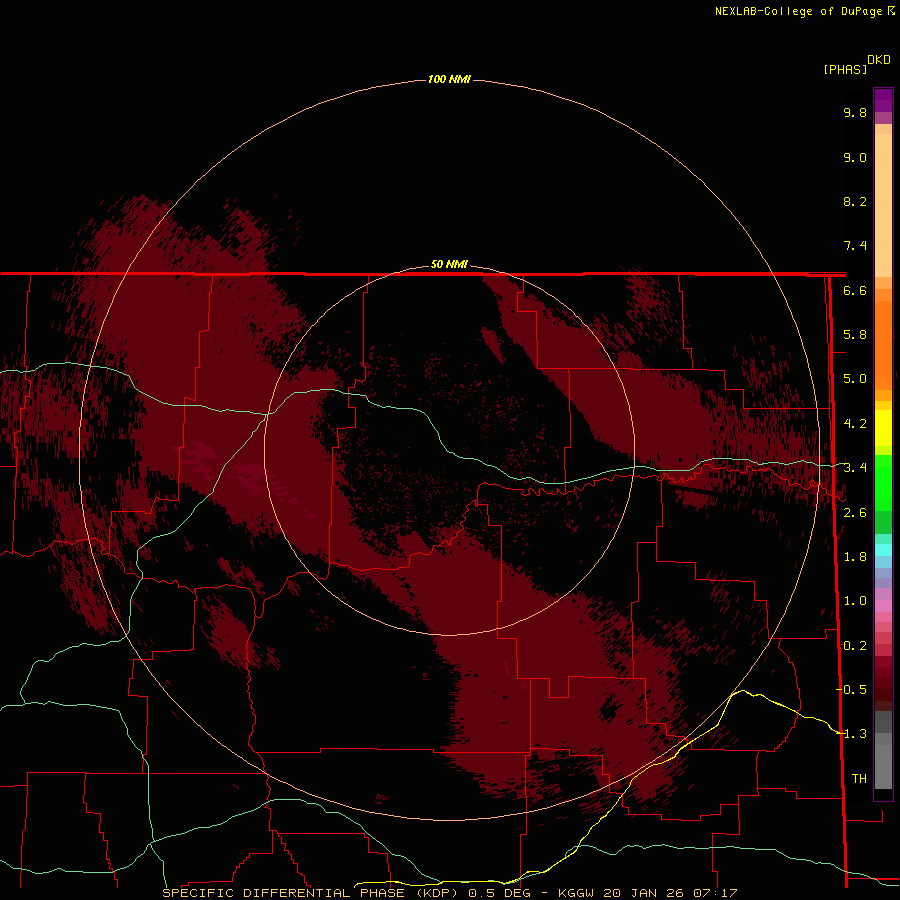Click the -1.3 legend value

click(x=851, y=734)
